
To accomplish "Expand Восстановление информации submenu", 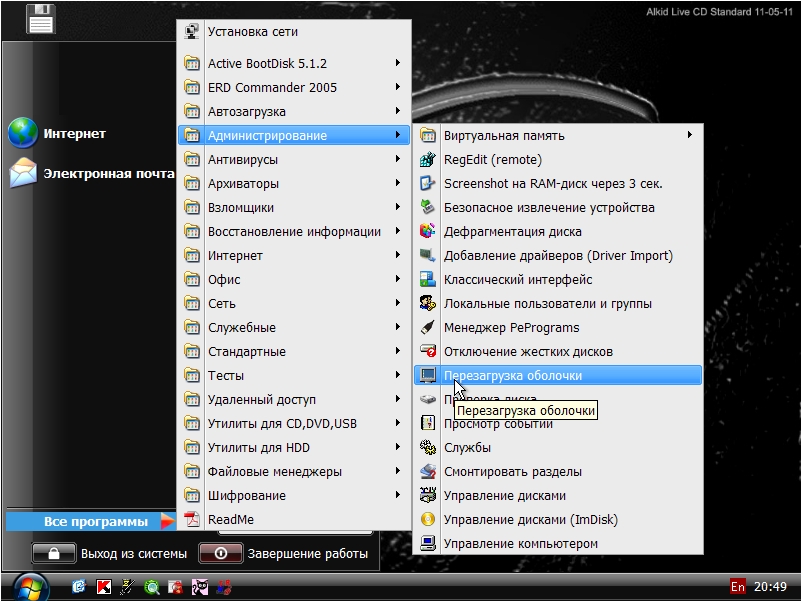I will point(294,232).
